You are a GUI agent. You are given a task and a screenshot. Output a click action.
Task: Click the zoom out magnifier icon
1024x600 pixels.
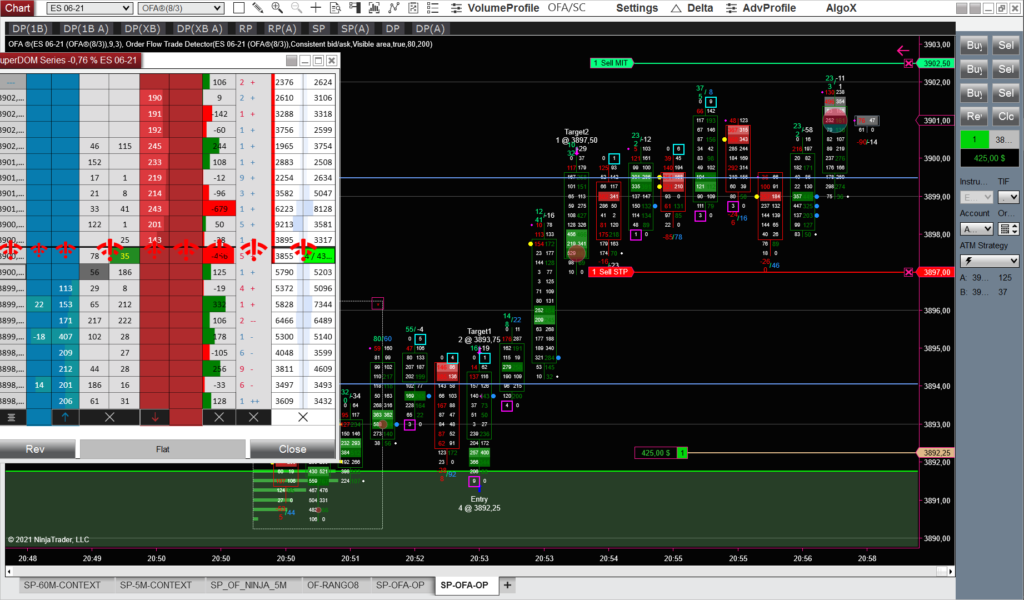click(x=296, y=8)
